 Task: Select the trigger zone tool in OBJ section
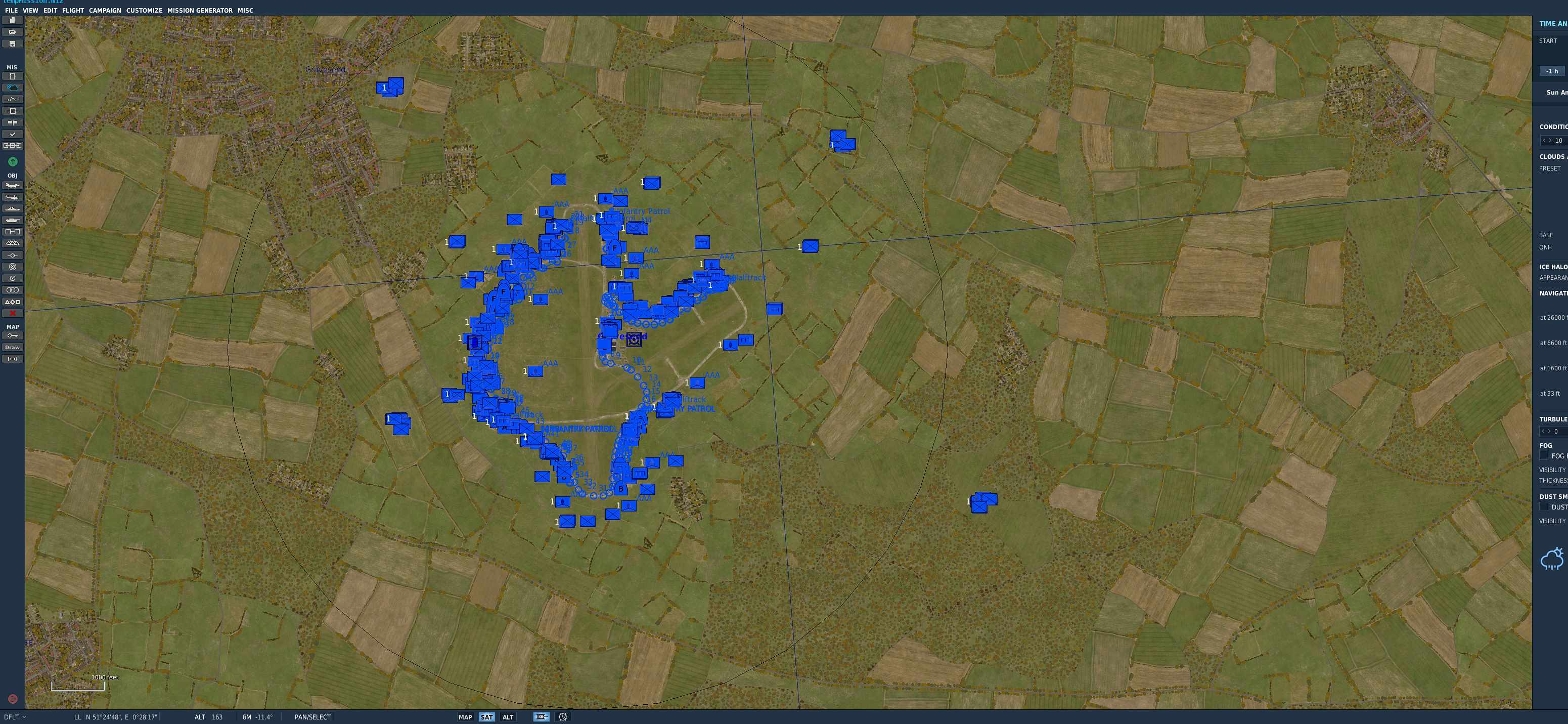click(x=12, y=266)
